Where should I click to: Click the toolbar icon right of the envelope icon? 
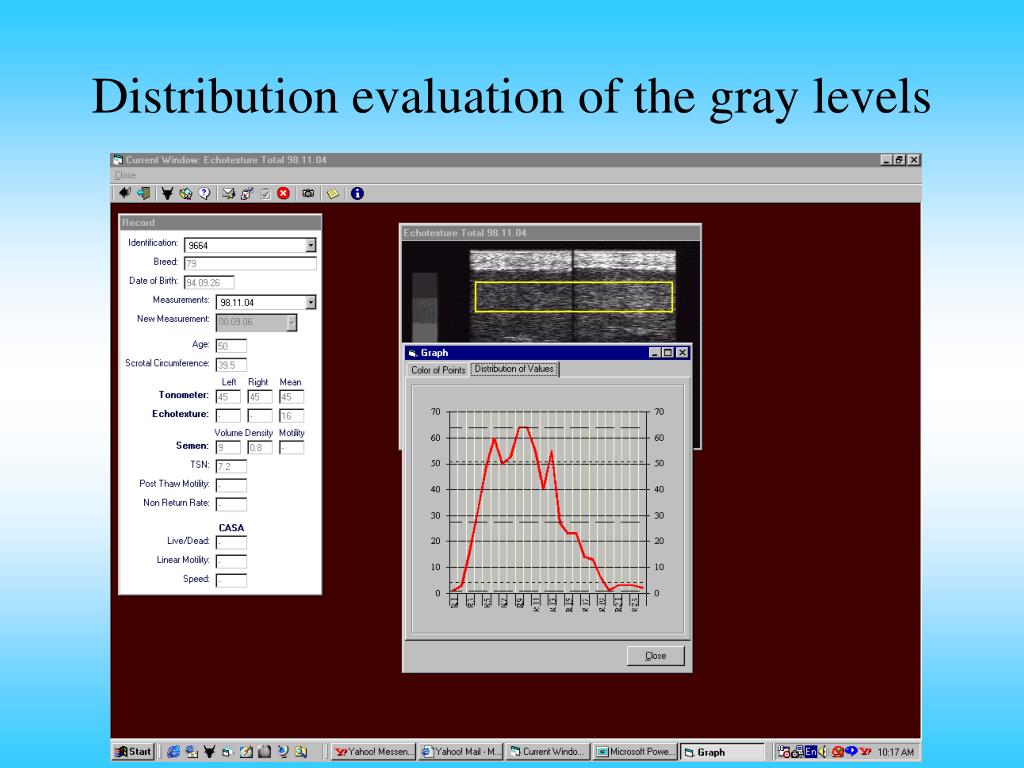pos(247,193)
